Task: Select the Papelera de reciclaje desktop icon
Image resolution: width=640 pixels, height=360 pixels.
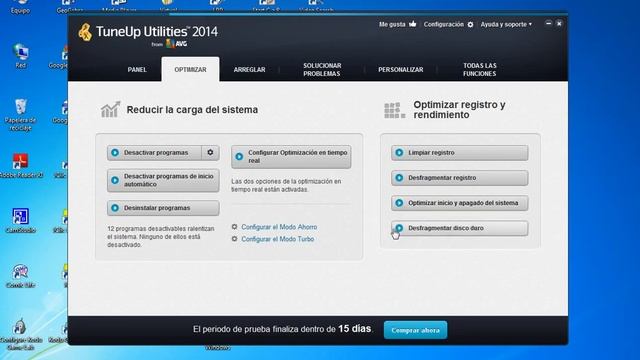Action: point(20,115)
